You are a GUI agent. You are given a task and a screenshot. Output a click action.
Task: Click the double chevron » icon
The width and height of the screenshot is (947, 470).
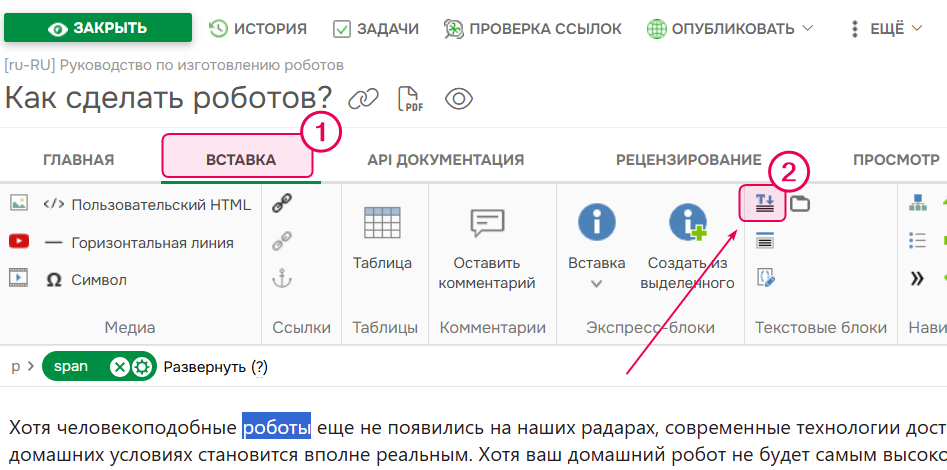click(x=917, y=278)
